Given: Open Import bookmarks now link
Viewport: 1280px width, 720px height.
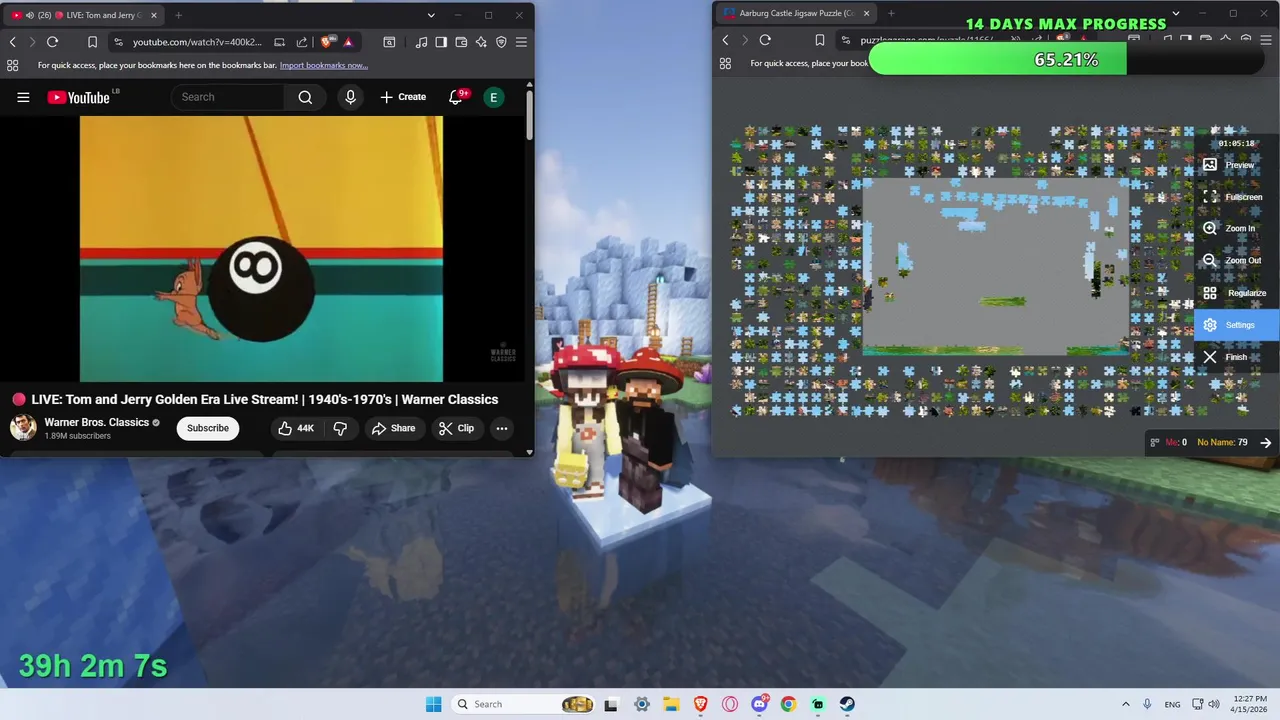Looking at the screenshot, I should [324, 65].
